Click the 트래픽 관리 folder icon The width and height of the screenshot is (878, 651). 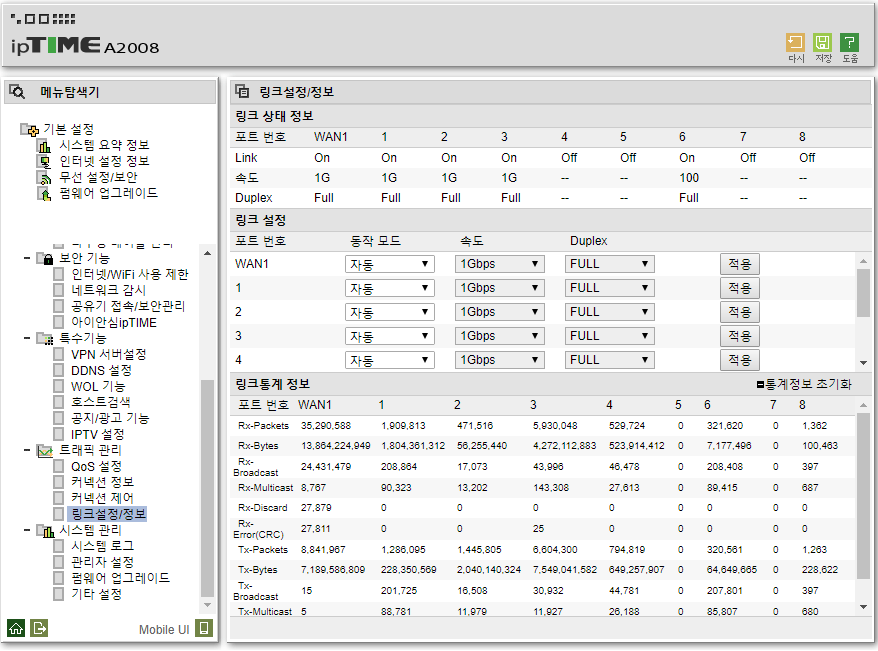(45, 451)
